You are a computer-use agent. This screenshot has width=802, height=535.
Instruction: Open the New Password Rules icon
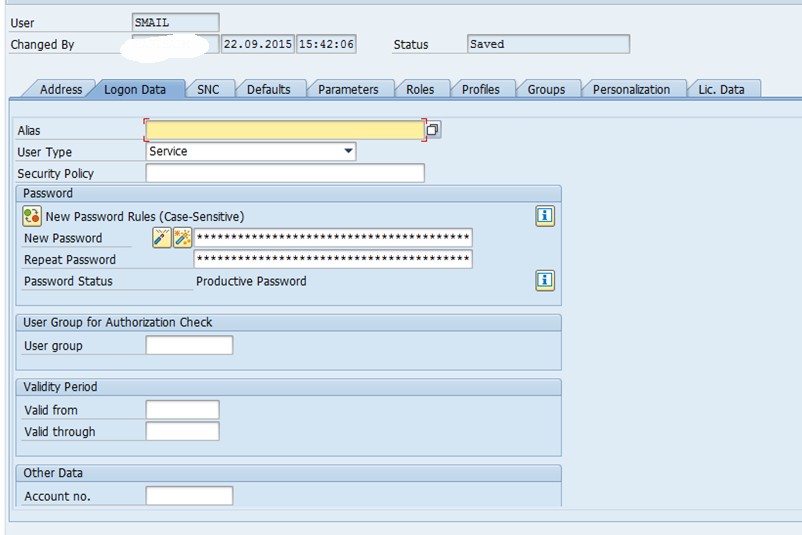tap(32, 216)
